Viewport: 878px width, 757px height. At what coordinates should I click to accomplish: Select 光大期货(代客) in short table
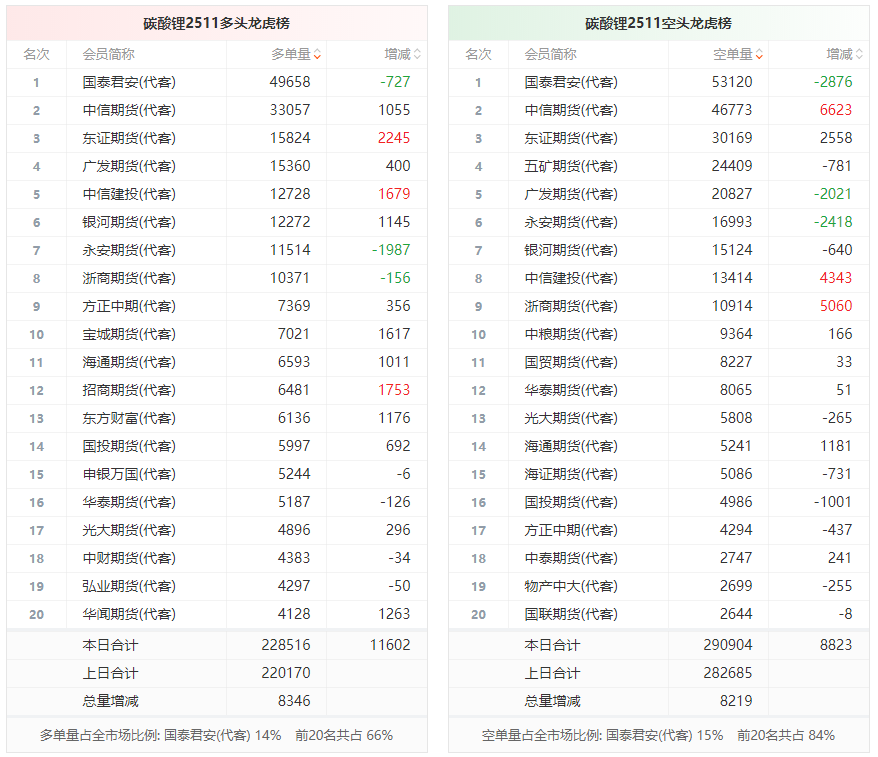click(571, 418)
